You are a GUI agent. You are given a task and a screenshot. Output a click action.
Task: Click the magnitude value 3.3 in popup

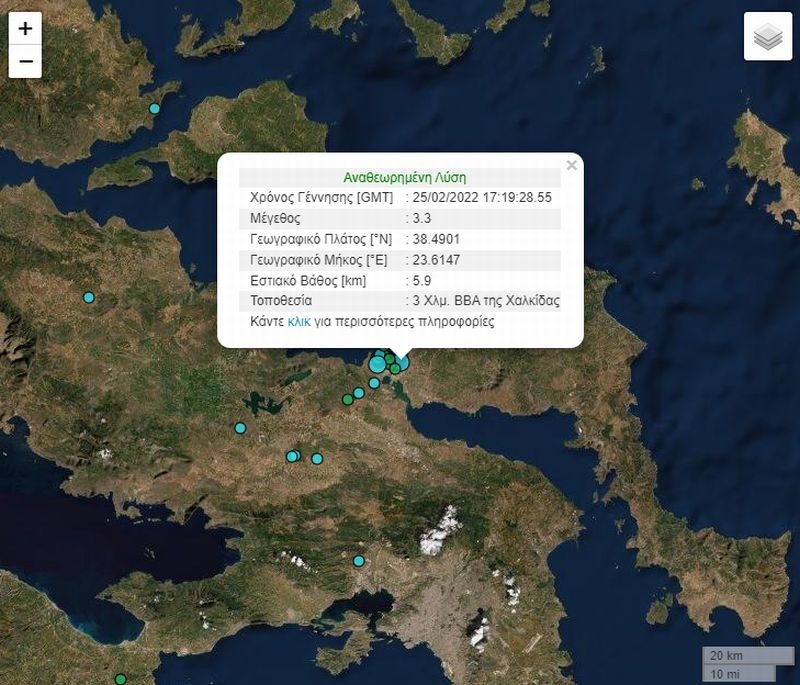click(x=422, y=218)
